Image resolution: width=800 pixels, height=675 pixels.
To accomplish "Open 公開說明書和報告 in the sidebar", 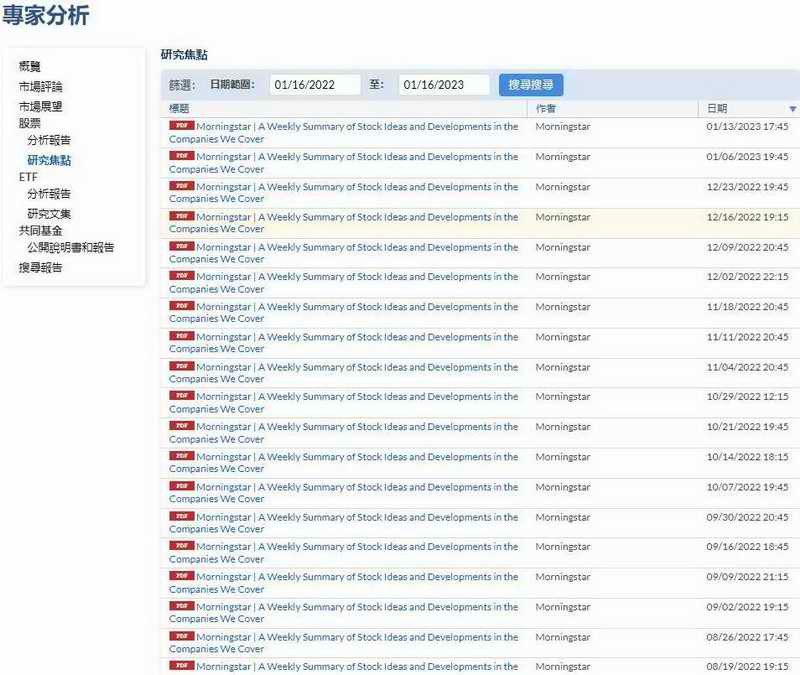I will coord(71,247).
